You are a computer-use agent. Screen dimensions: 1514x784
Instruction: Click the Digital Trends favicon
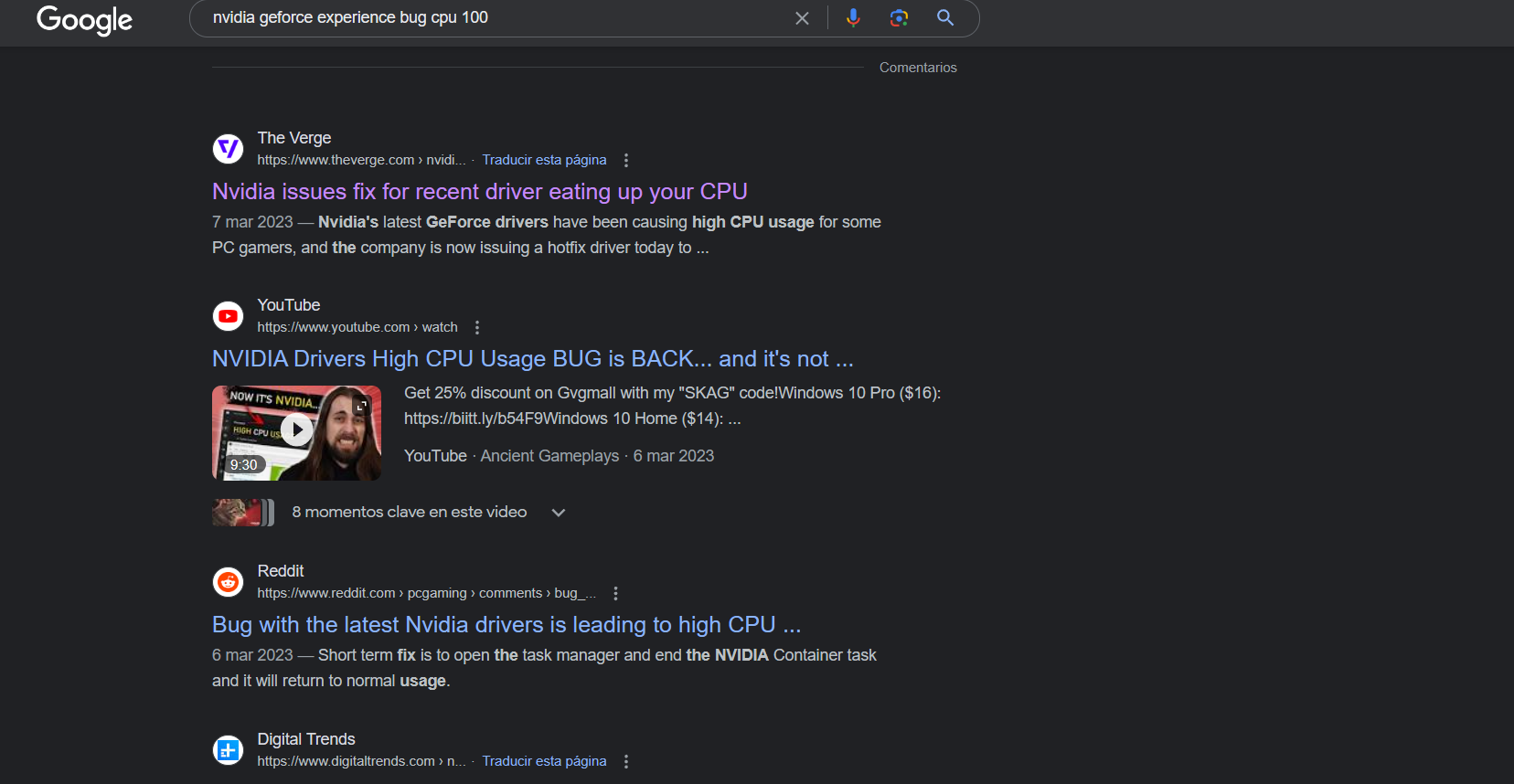coord(228,750)
